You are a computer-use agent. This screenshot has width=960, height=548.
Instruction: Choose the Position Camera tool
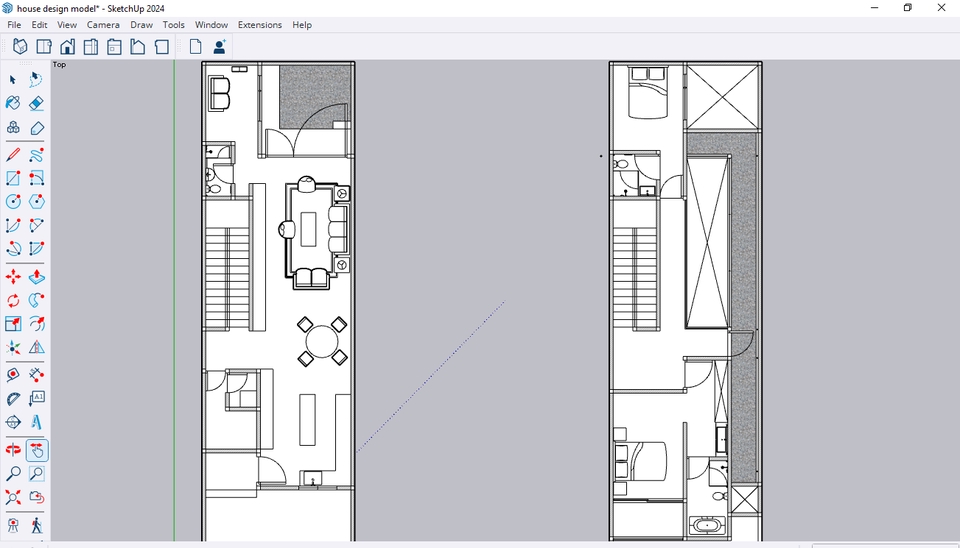[x=13, y=525]
